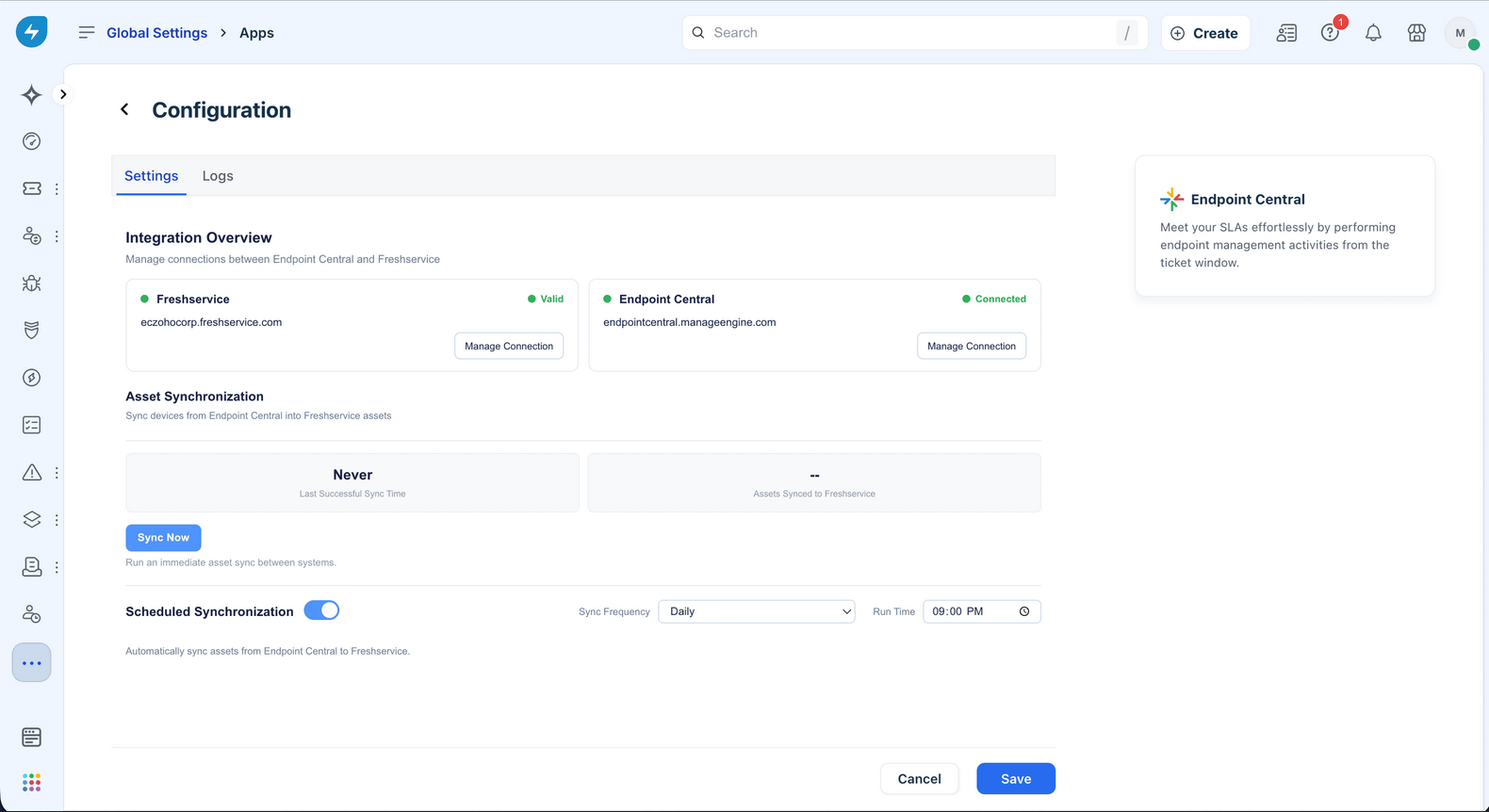Screen dimensions: 1489x812
Task: Click the Assets Synced to Freshservice label
Action: [x=814, y=494]
